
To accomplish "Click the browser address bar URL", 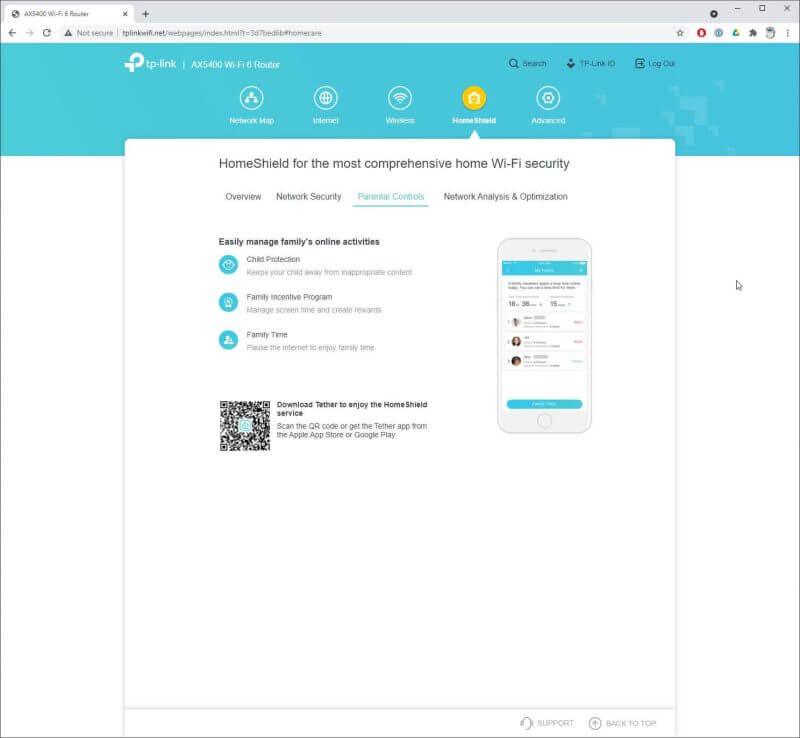I will point(222,33).
